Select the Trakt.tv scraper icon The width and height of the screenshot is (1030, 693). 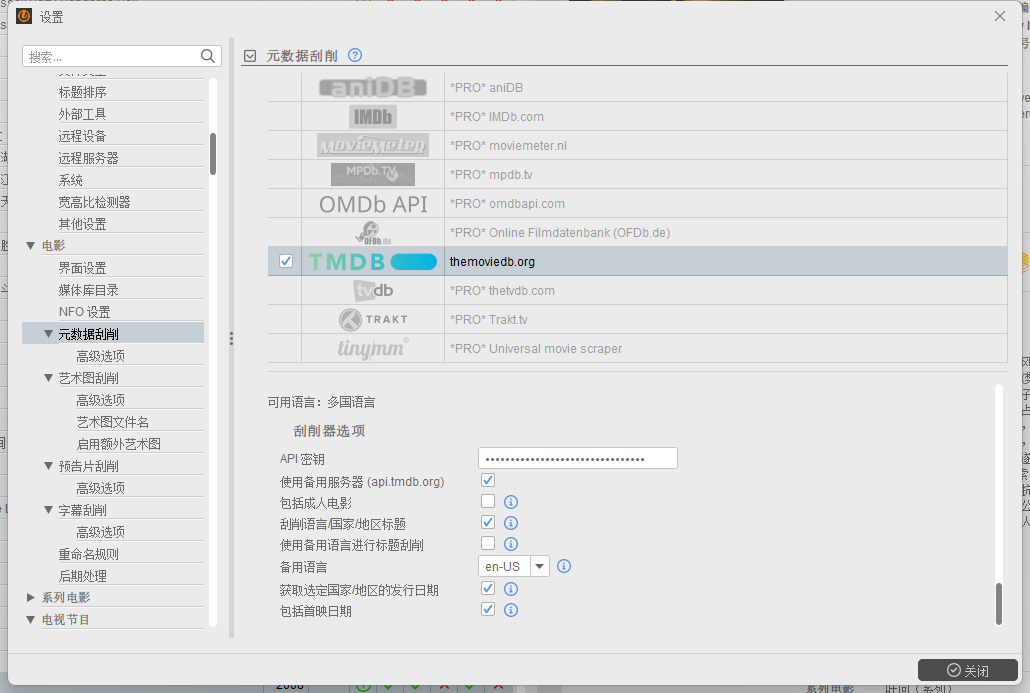coord(371,319)
